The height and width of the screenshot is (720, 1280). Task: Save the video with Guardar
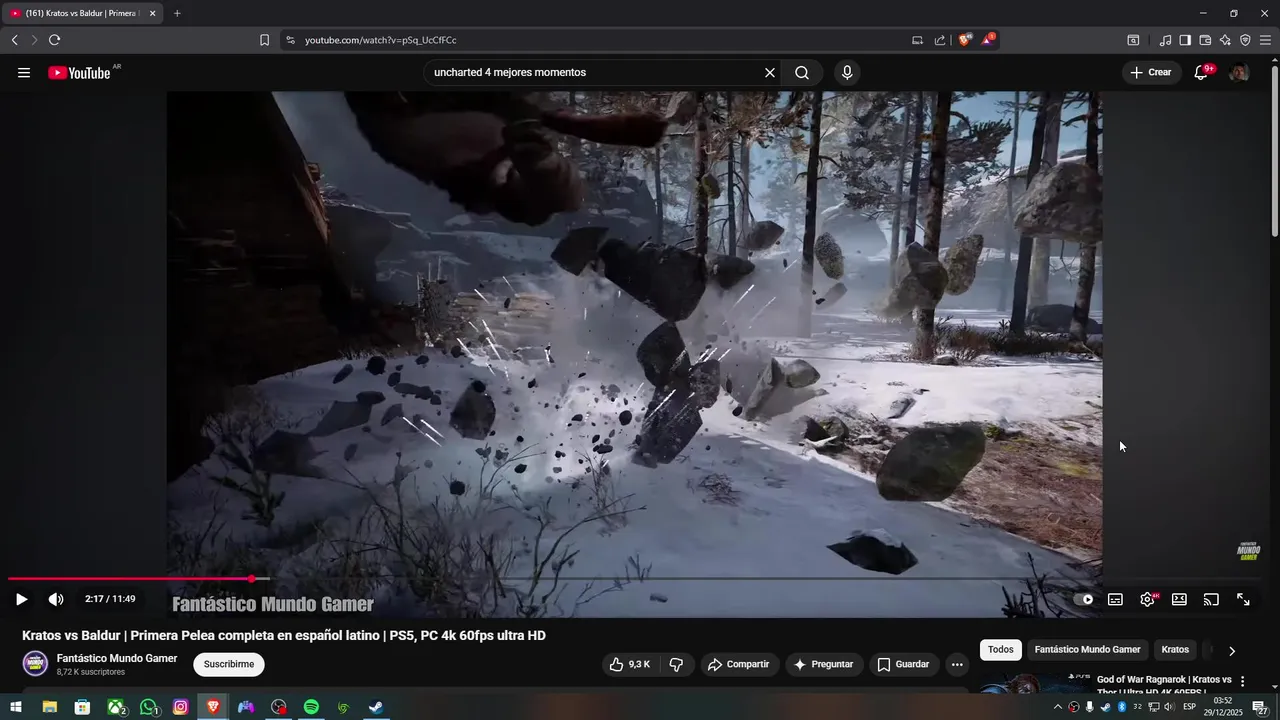tap(903, 664)
